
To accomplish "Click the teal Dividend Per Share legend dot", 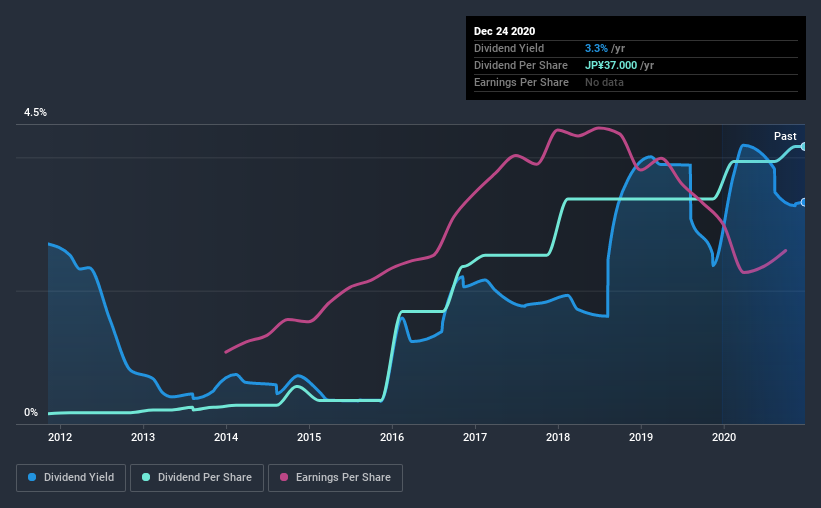I will (146, 477).
